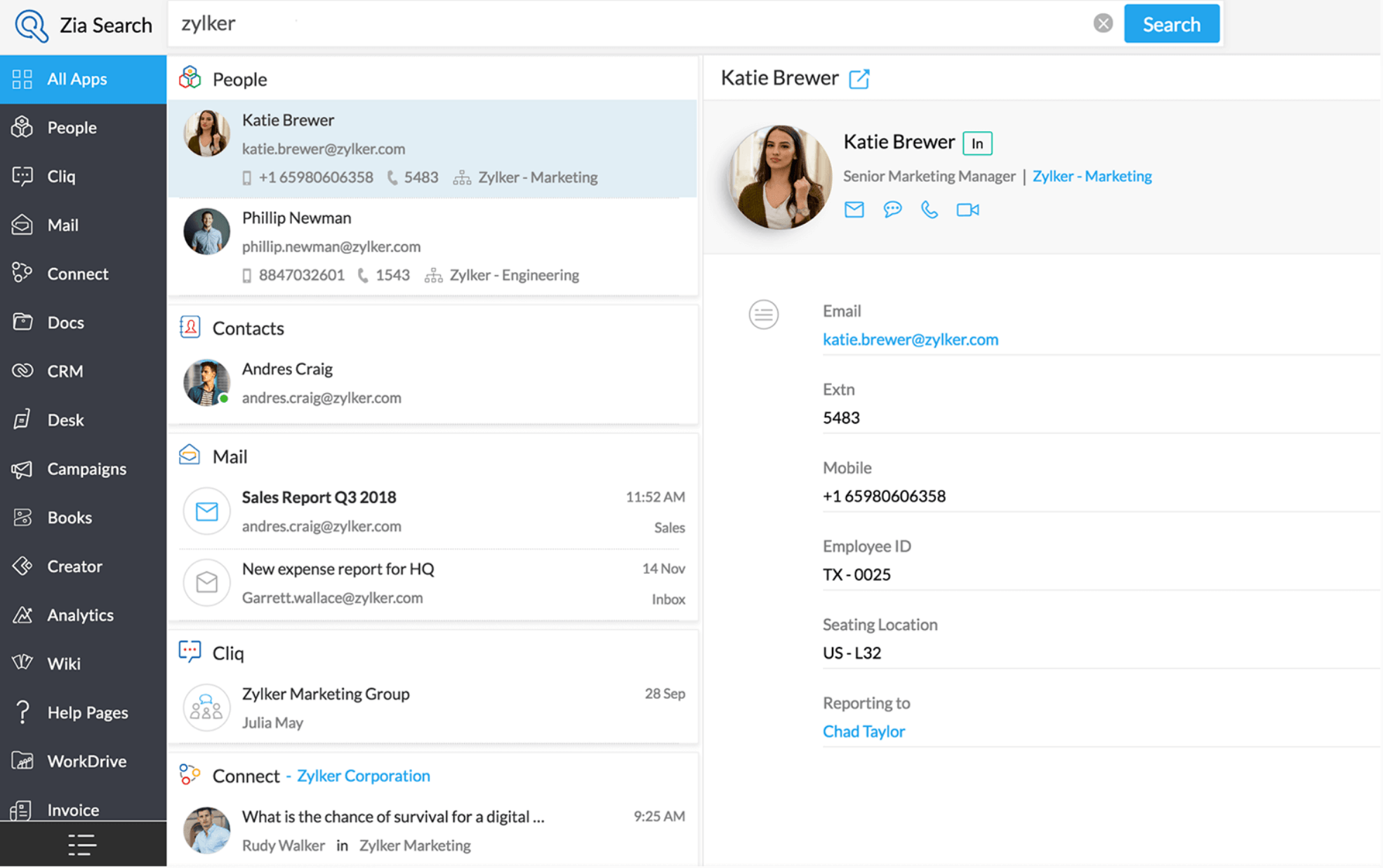Start a chat with Katie Brewer
The width and height of the screenshot is (1383, 868).
(x=892, y=209)
